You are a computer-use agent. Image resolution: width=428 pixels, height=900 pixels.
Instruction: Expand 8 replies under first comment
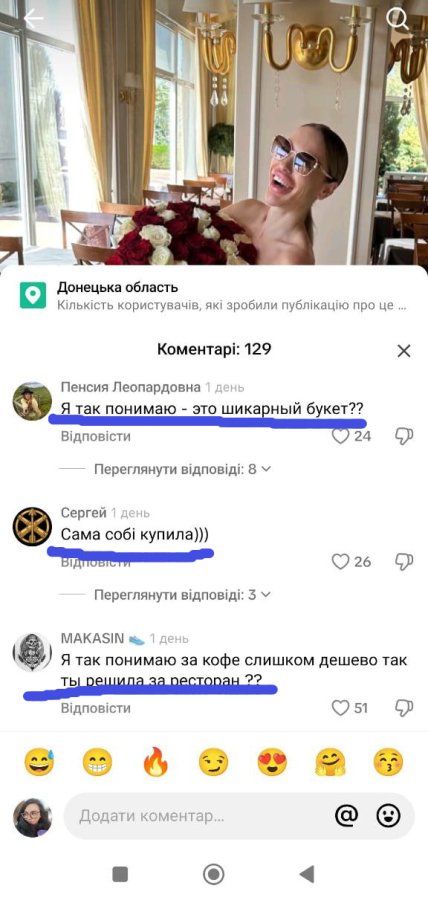coord(182,469)
